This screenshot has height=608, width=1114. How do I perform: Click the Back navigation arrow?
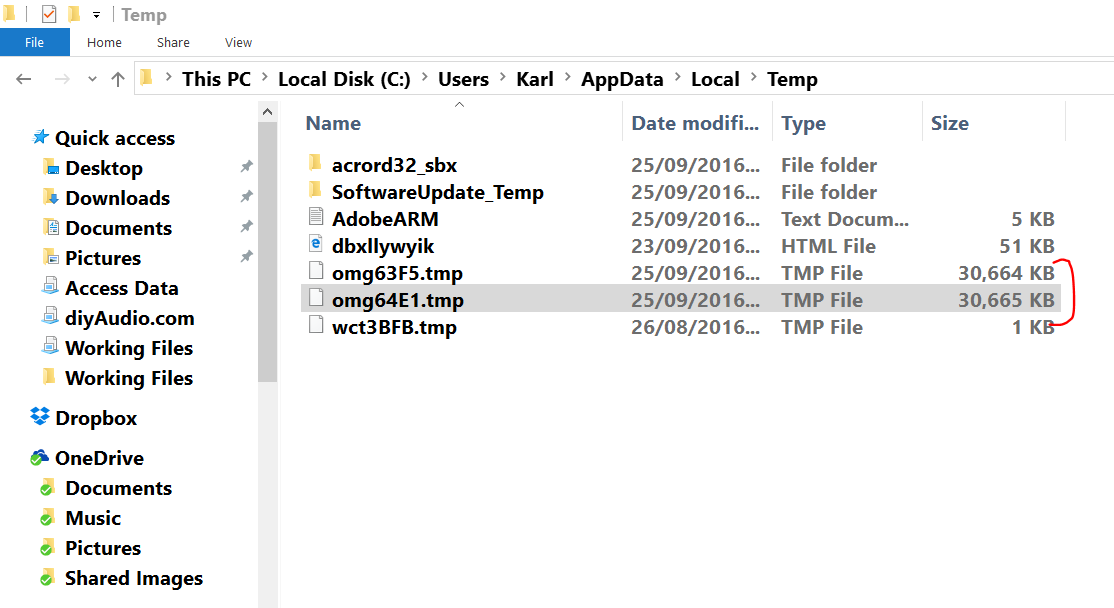pyautogui.click(x=23, y=79)
